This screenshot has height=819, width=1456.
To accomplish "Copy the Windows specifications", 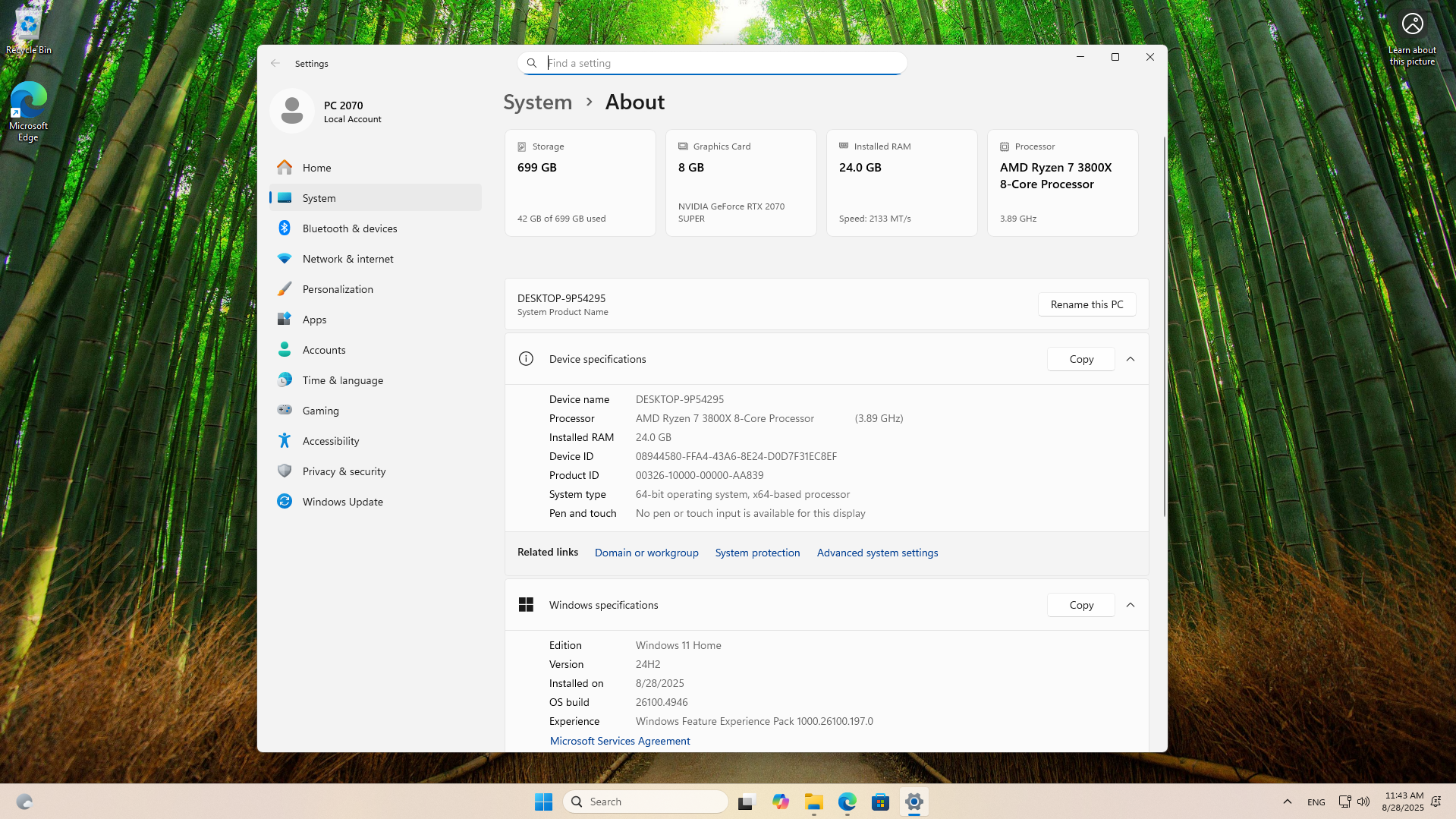I will point(1081,605).
